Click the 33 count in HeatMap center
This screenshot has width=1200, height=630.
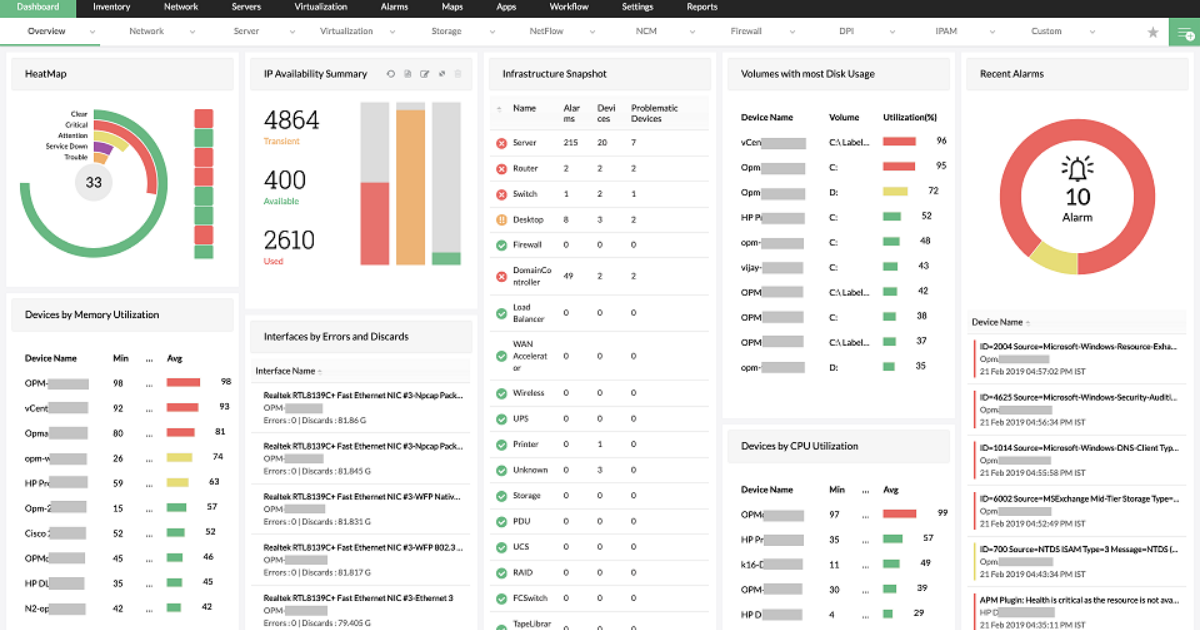[93, 183]
